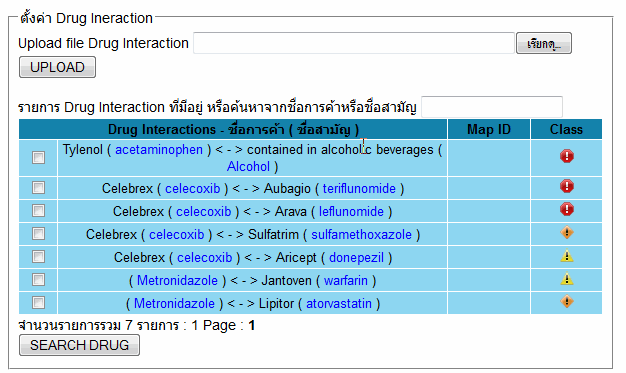Check the Metronidazole–Lipitor row box
The width and height of the screenshot is (626, 373).
click(38, 302)
